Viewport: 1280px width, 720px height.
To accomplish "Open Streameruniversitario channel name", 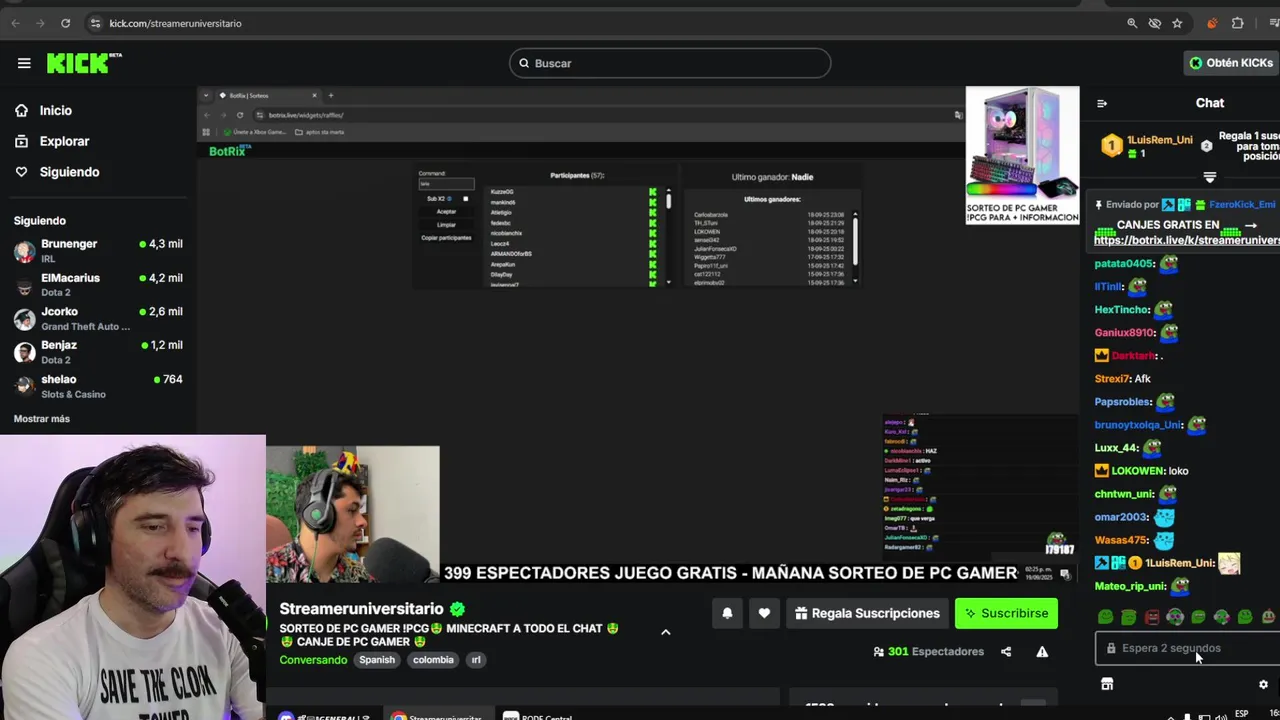I will [x=361, y=609].
